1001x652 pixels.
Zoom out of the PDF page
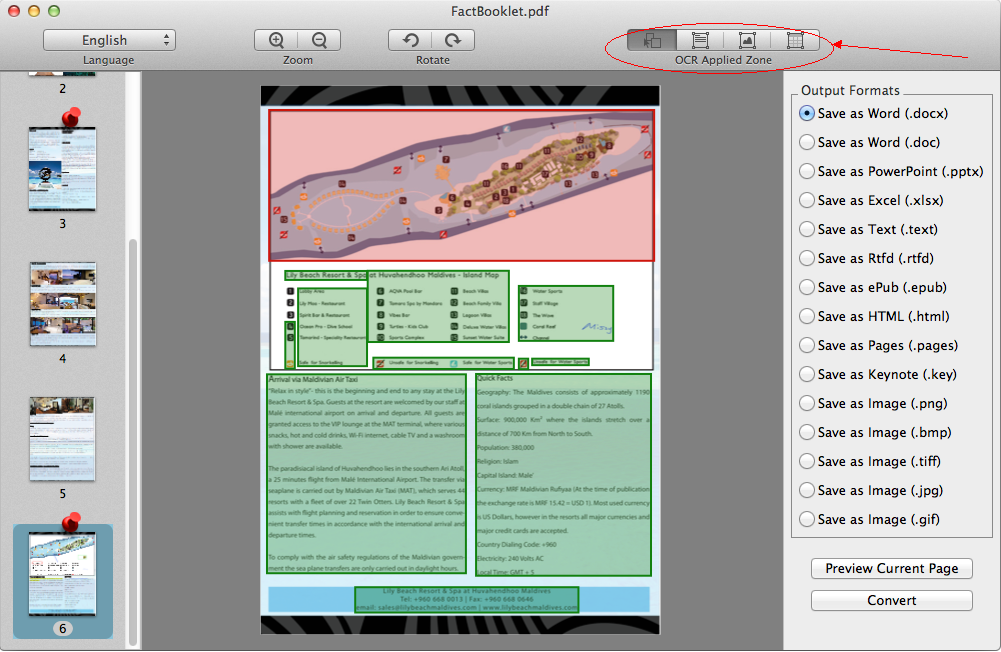point(319,40)
